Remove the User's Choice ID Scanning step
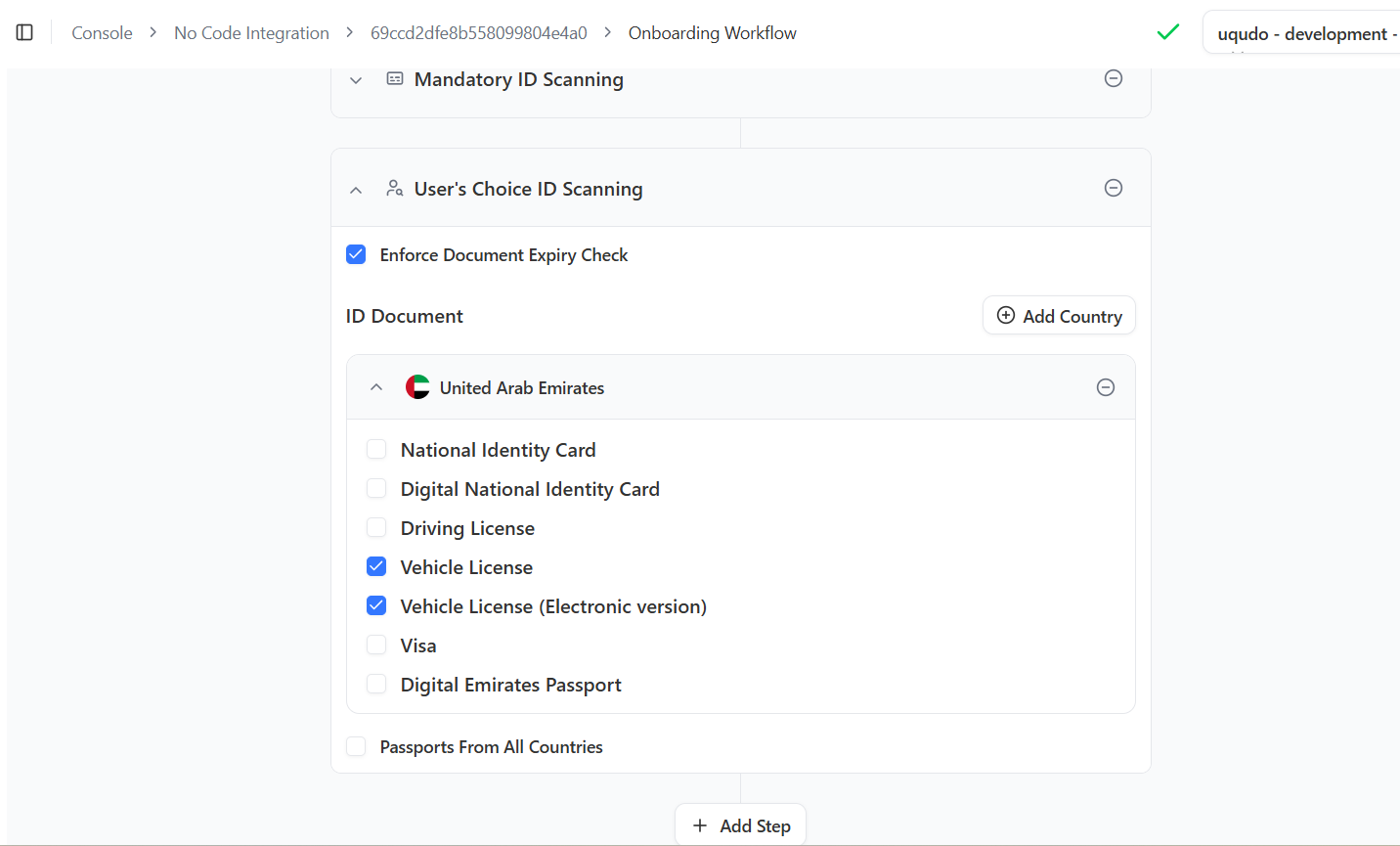 1113,188
